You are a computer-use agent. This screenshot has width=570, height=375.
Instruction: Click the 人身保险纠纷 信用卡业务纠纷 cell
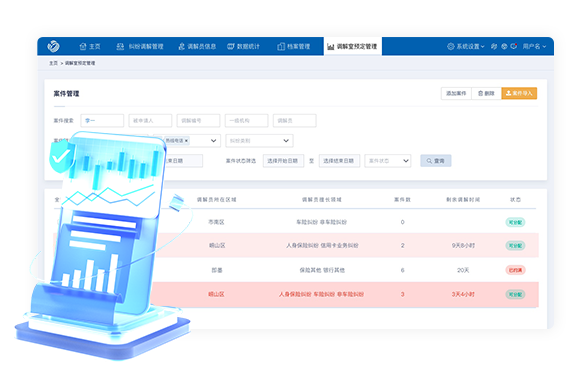pos(322,246)
